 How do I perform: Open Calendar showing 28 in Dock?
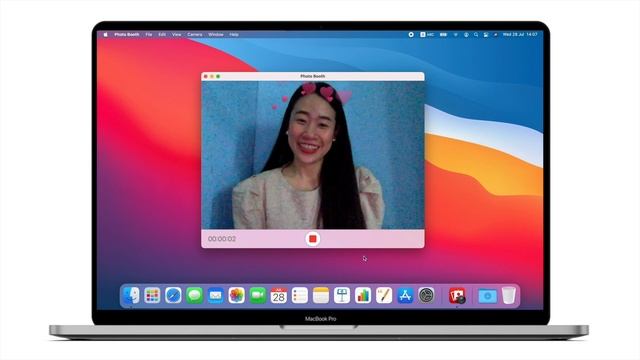pos(279,295)
